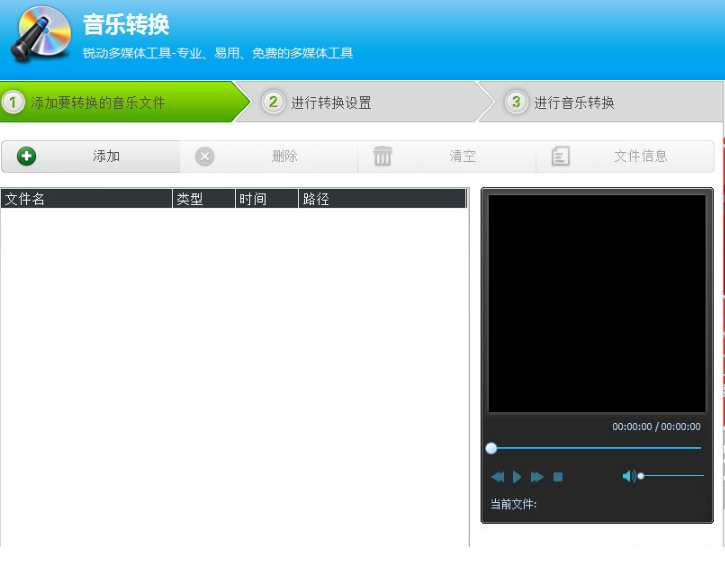This screenshot has width=725, height=568.
Task: Click the CD microphone app logo
Action: pos(41,34)
